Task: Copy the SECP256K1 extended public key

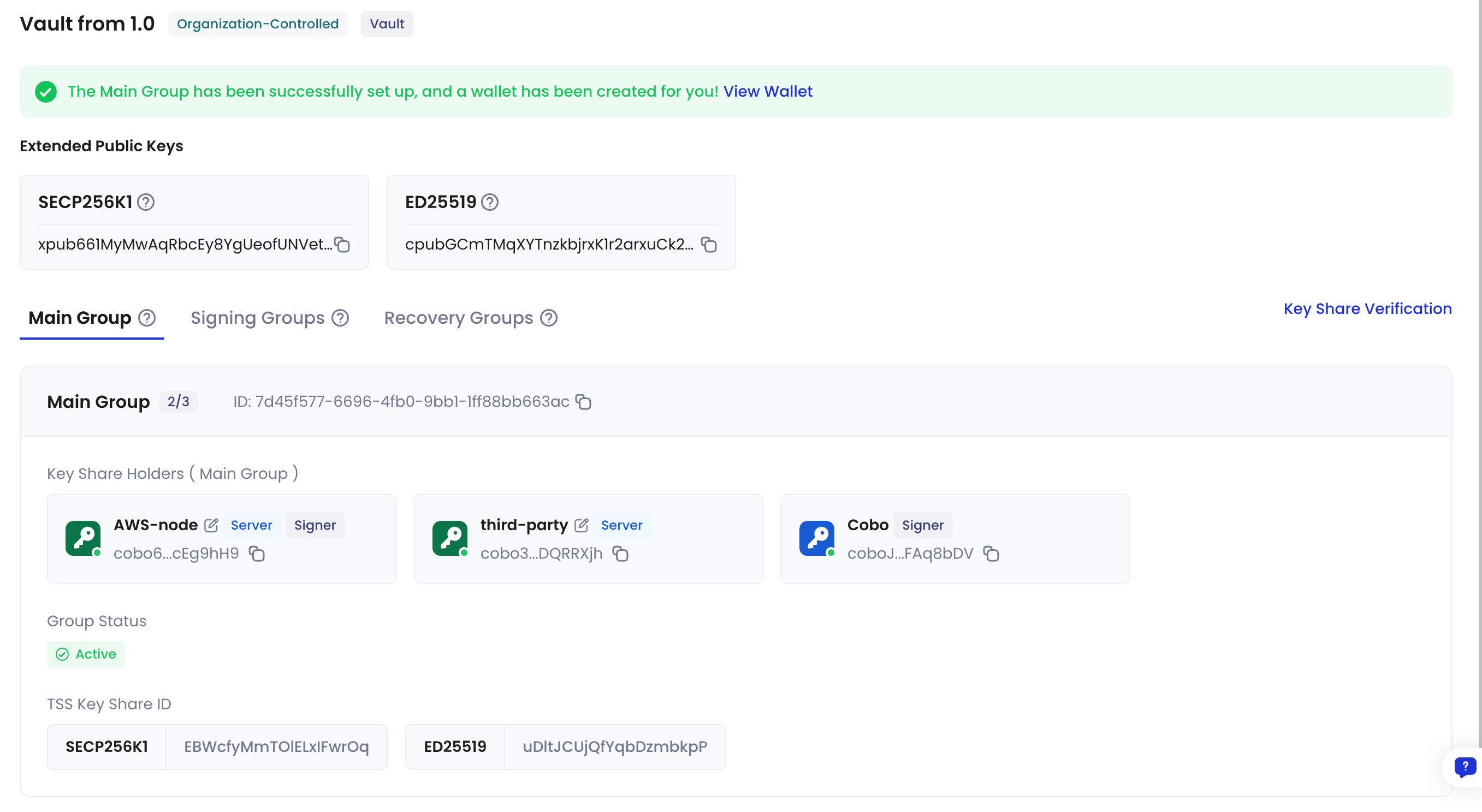Action: [x=342, y=245]
